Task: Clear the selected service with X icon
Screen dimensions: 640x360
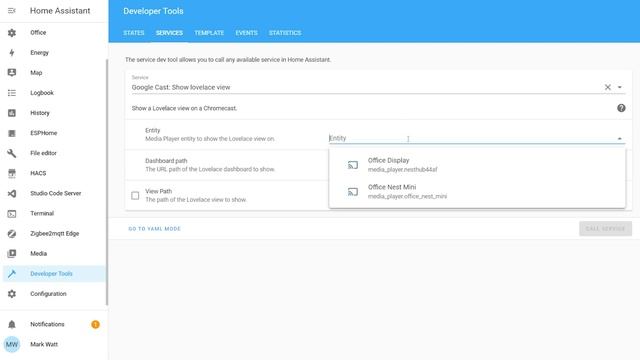Action: click(x=607, y=87)
